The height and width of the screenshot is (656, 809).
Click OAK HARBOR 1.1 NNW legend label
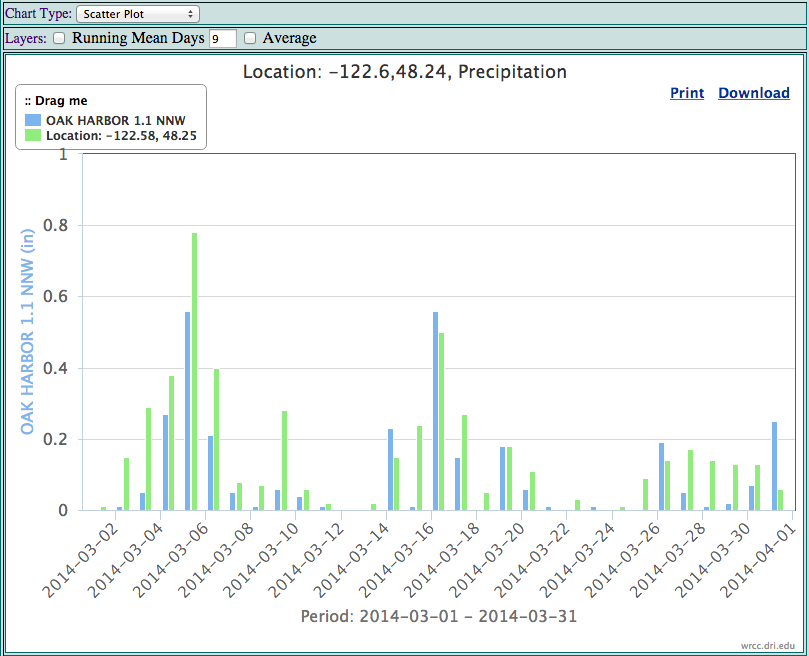116,120
